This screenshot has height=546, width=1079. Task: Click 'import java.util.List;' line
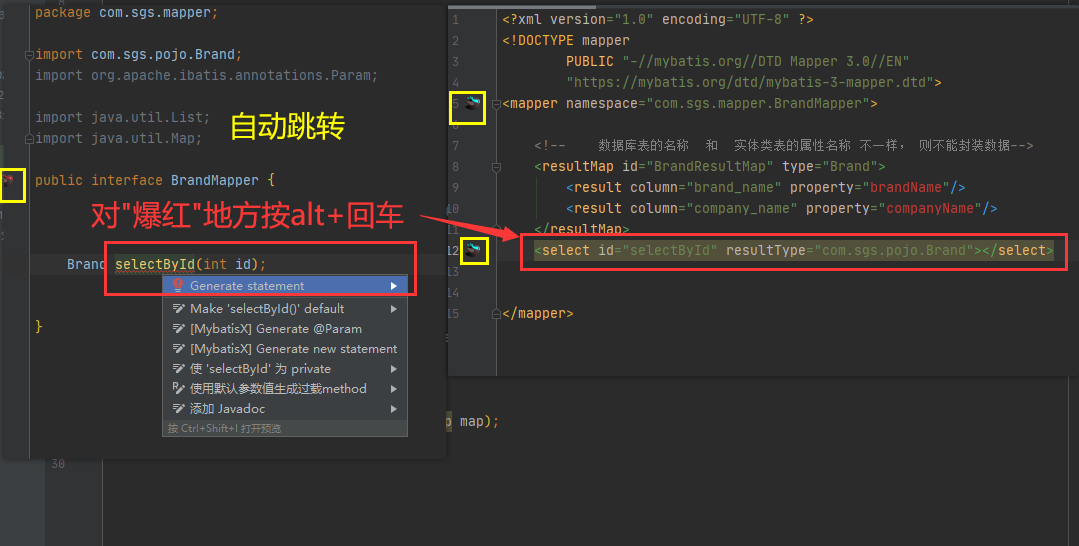122,117
